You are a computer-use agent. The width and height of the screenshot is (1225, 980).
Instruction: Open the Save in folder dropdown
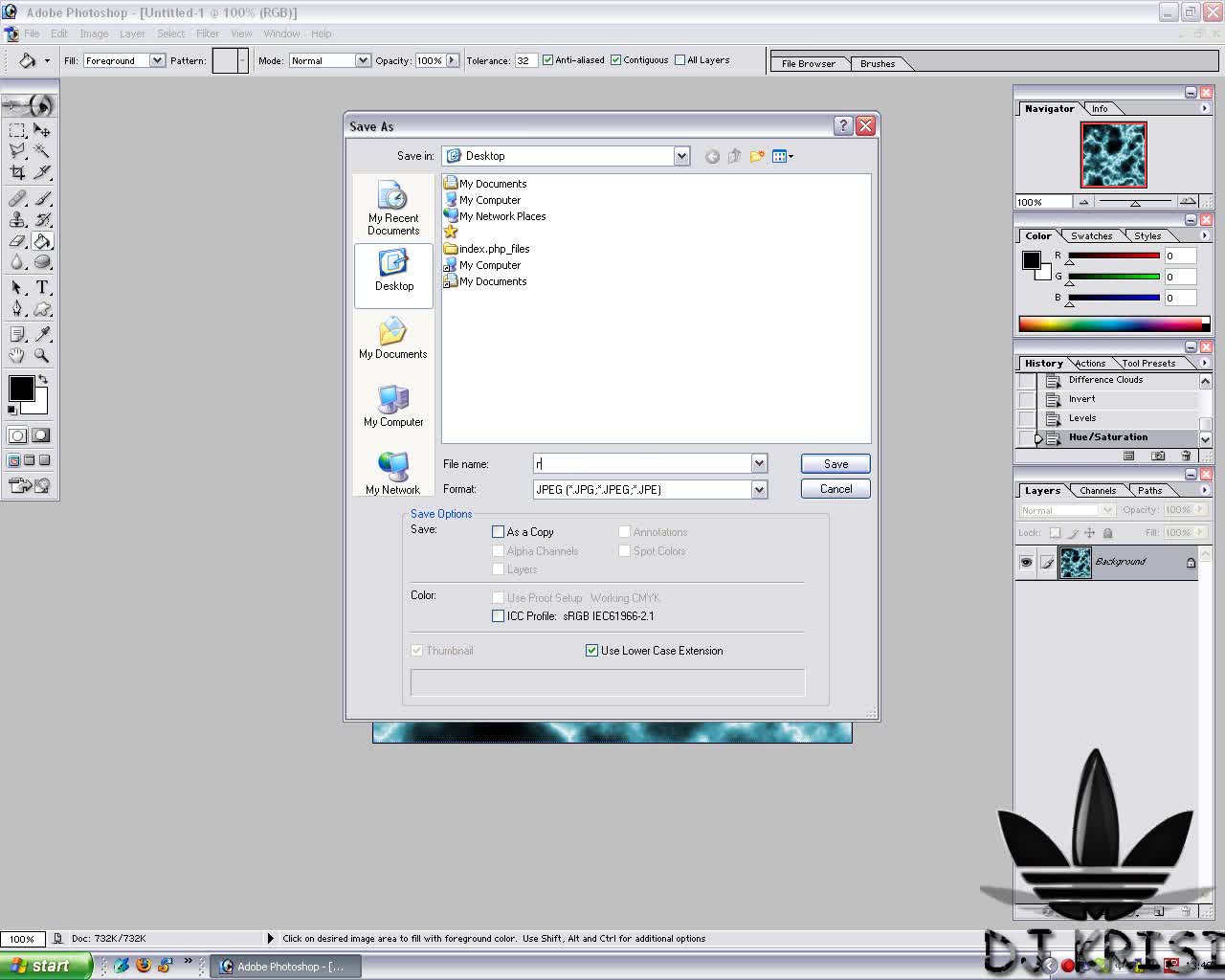681,156
